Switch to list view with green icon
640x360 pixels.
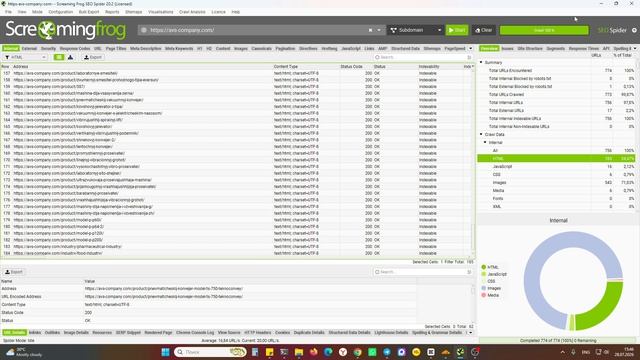[x=59, y=58]
